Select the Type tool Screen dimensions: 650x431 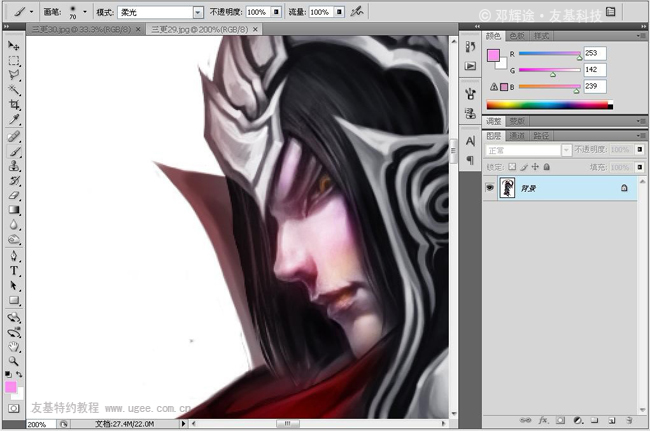14,271
